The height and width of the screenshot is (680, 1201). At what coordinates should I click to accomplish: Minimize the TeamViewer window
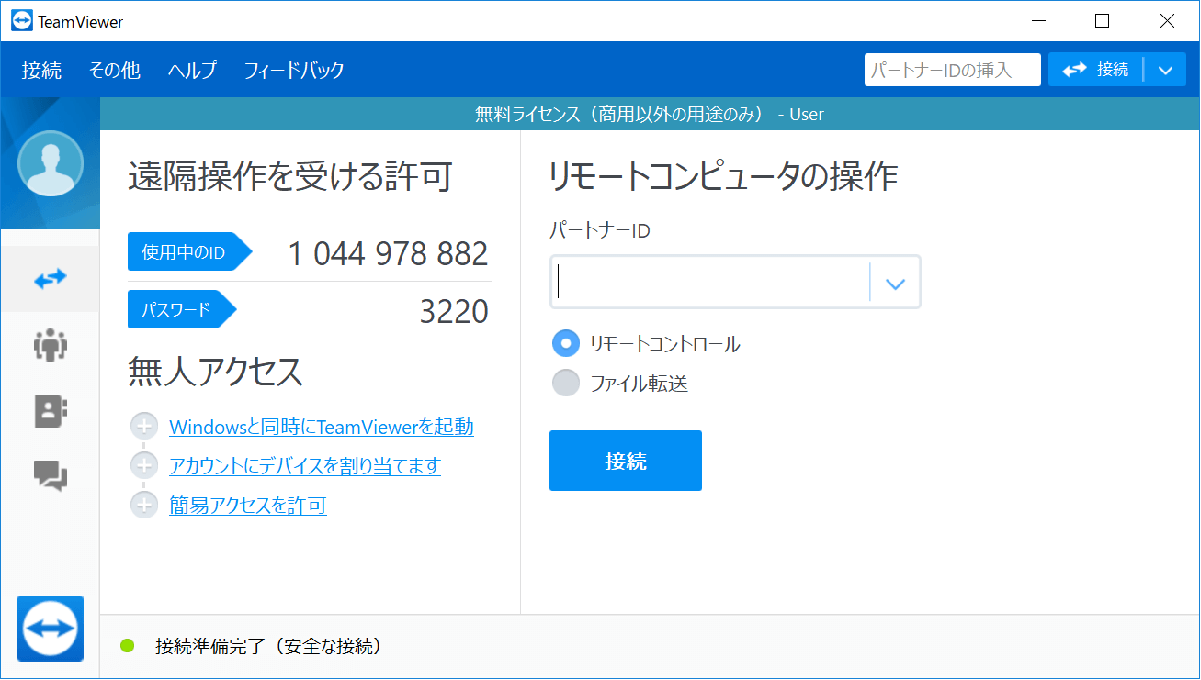pyautogui.click(x=1040, y=20)
